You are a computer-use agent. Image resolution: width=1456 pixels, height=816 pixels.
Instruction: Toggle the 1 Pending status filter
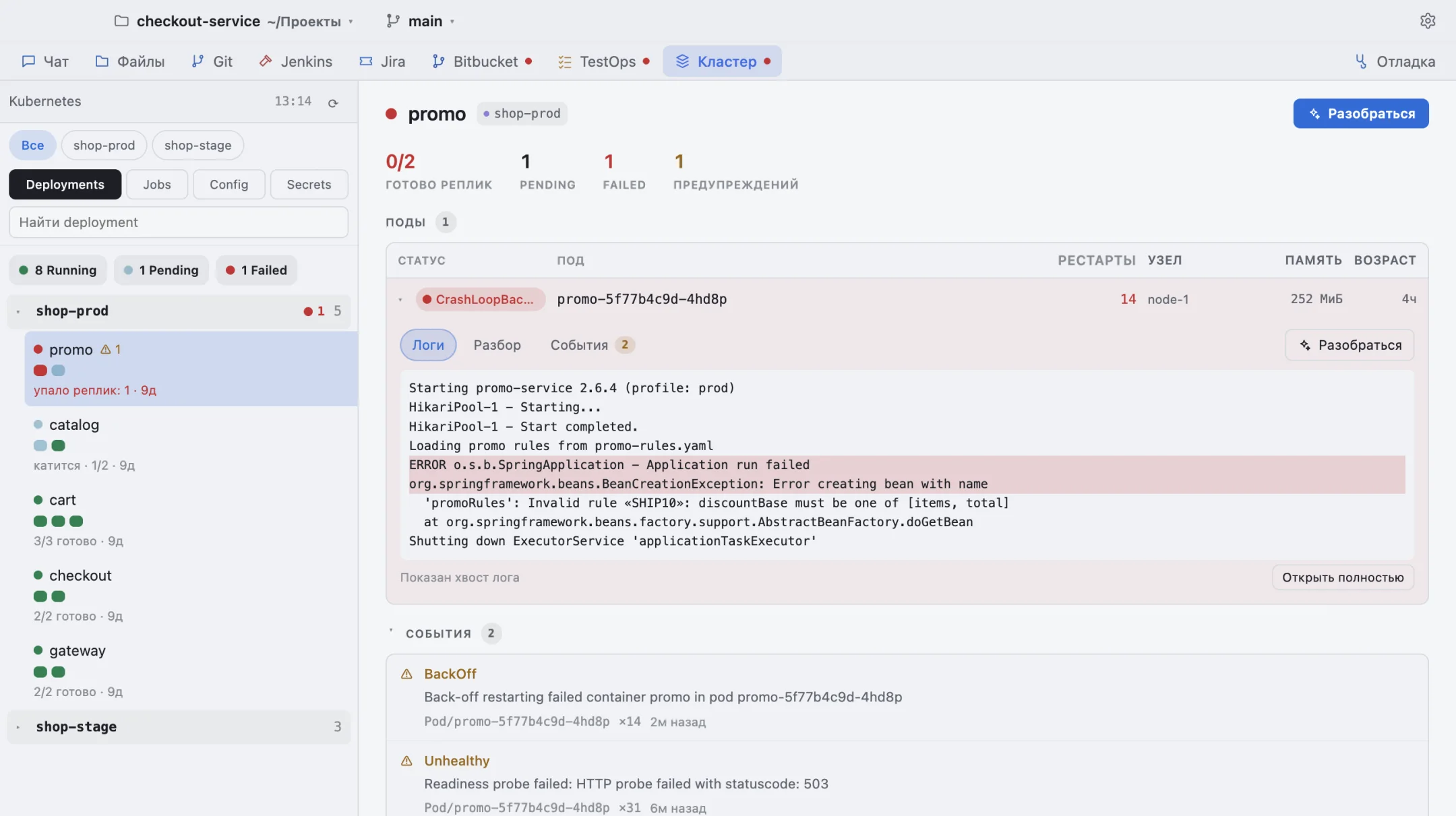[x=161, y=270]
